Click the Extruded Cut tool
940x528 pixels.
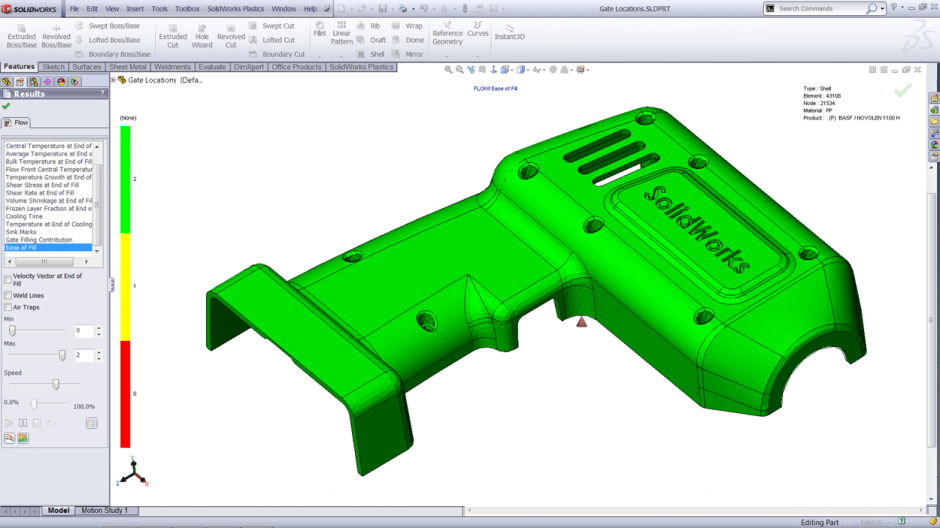[x=173, y=37]
